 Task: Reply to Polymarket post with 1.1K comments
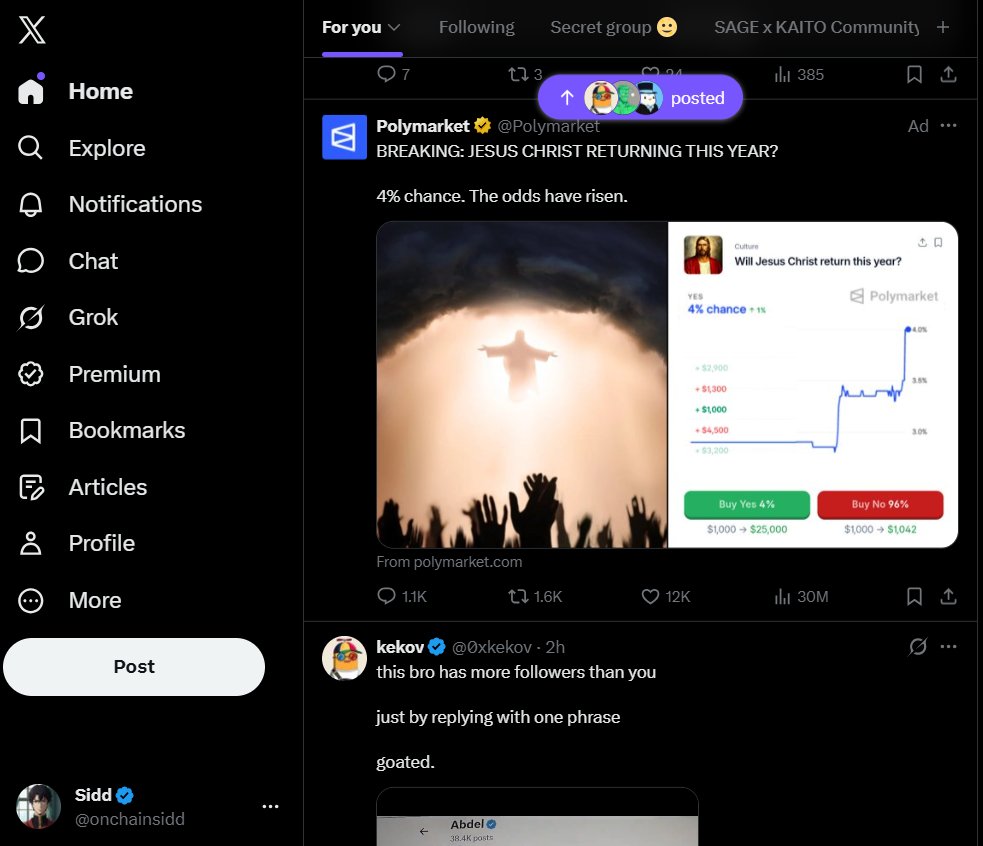(402, 596)
